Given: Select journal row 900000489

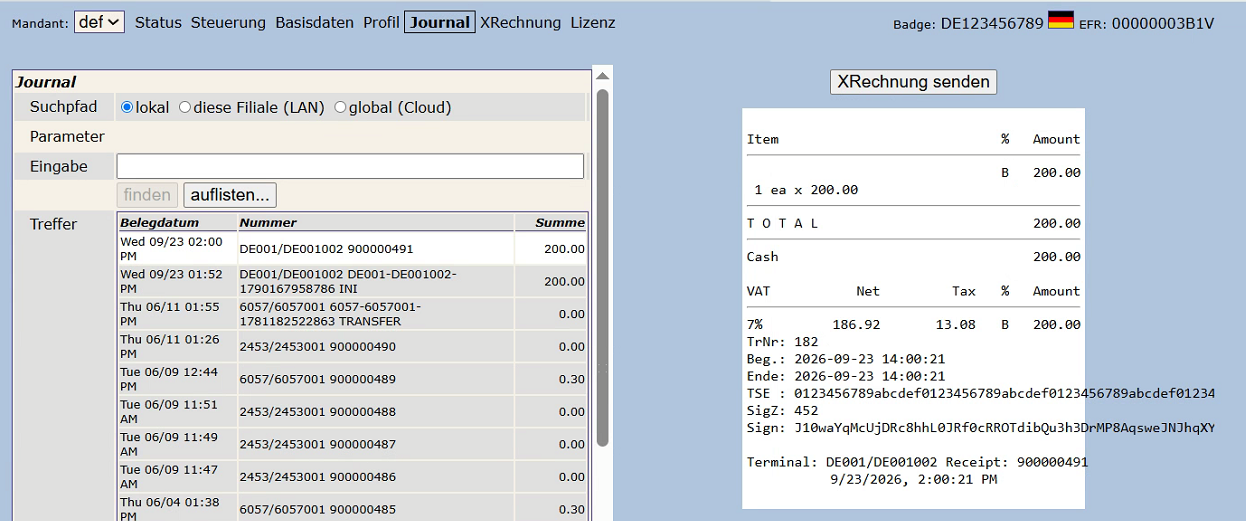Looking at the screenshot, I should click(x=353, y=379).
